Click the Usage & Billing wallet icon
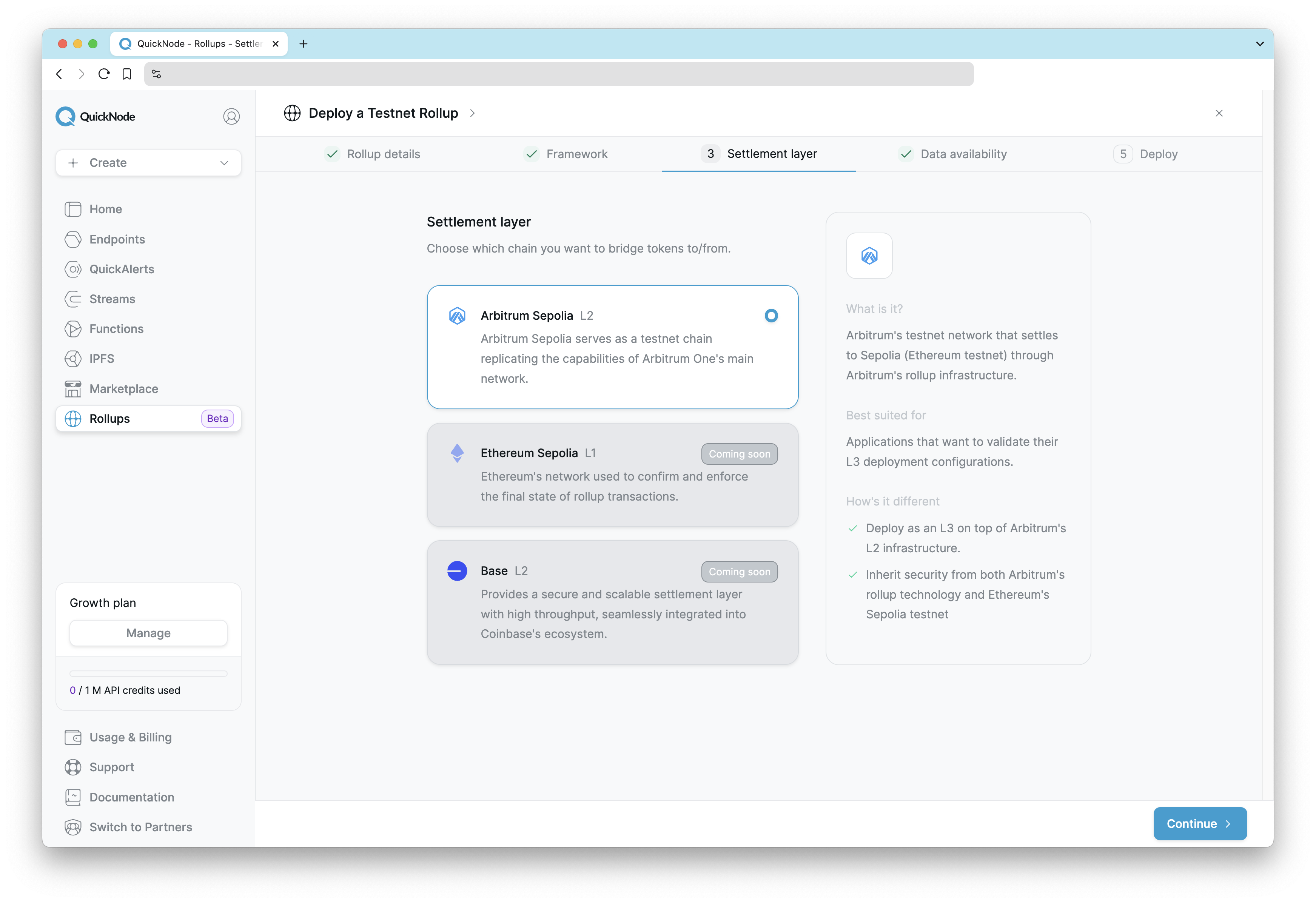The image size is (1316, 903). (x=73, y=737)
